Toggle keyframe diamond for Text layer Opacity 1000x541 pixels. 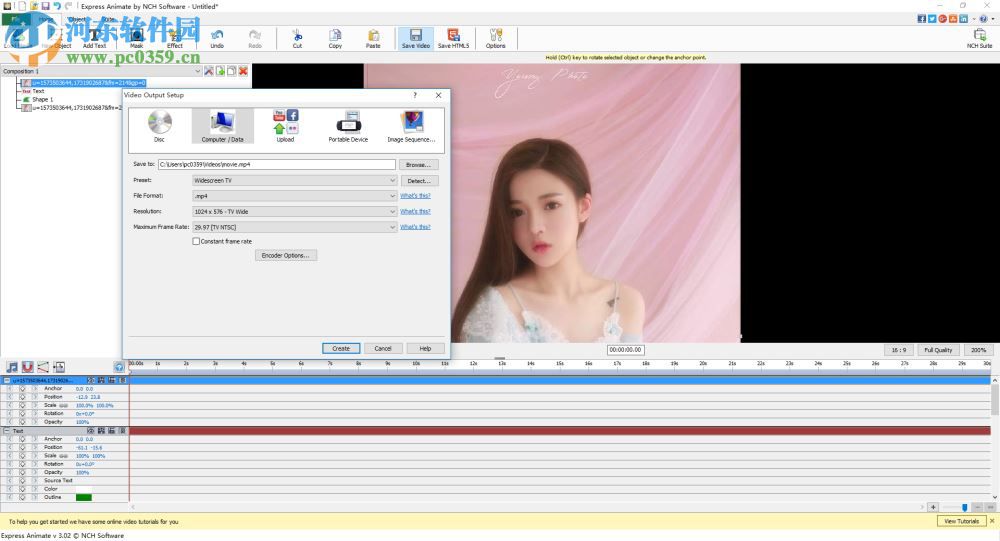tap(22, 472)
